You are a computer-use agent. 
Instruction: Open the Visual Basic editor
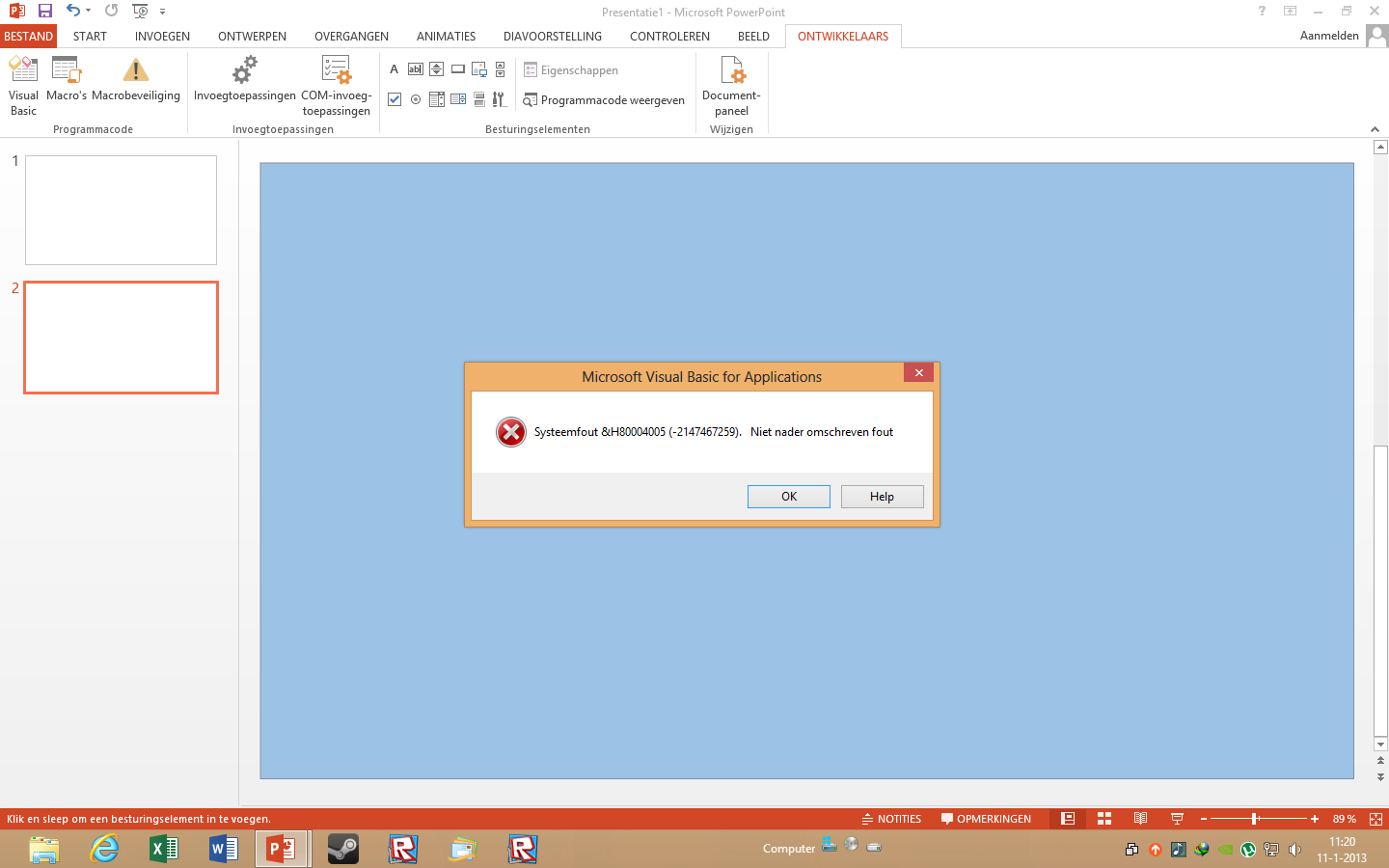23,86
